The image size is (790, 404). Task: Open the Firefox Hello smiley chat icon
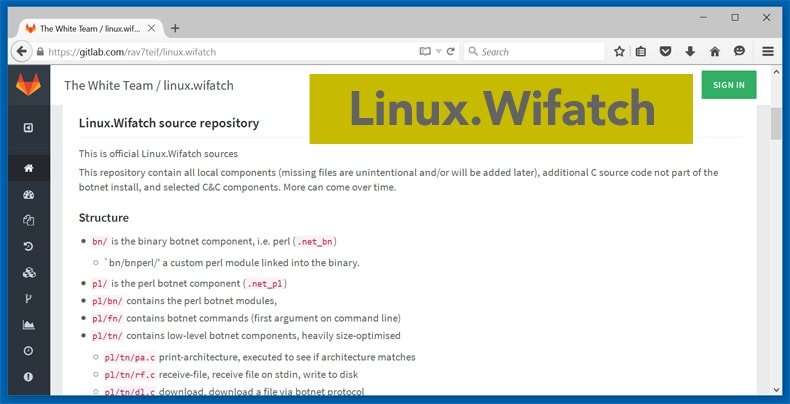click(x=739, y=51)
